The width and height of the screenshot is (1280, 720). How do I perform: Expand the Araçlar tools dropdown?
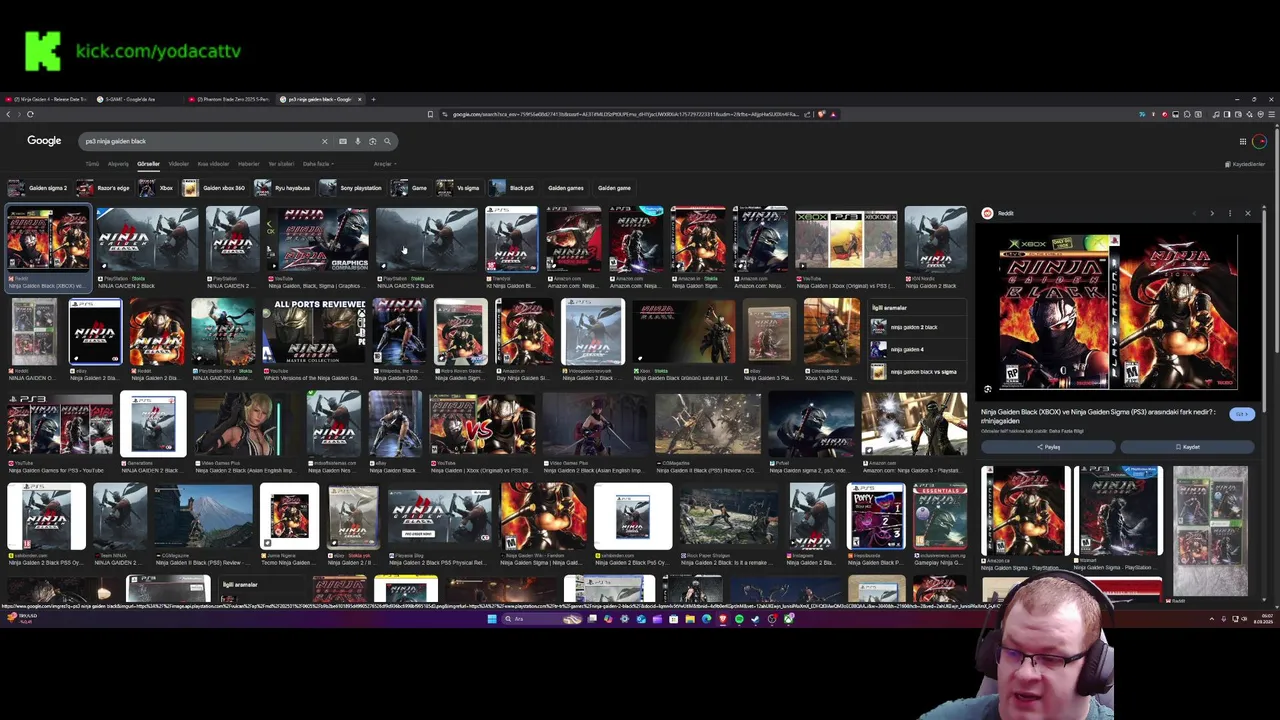pyautogui.click(x=383, y=164)
